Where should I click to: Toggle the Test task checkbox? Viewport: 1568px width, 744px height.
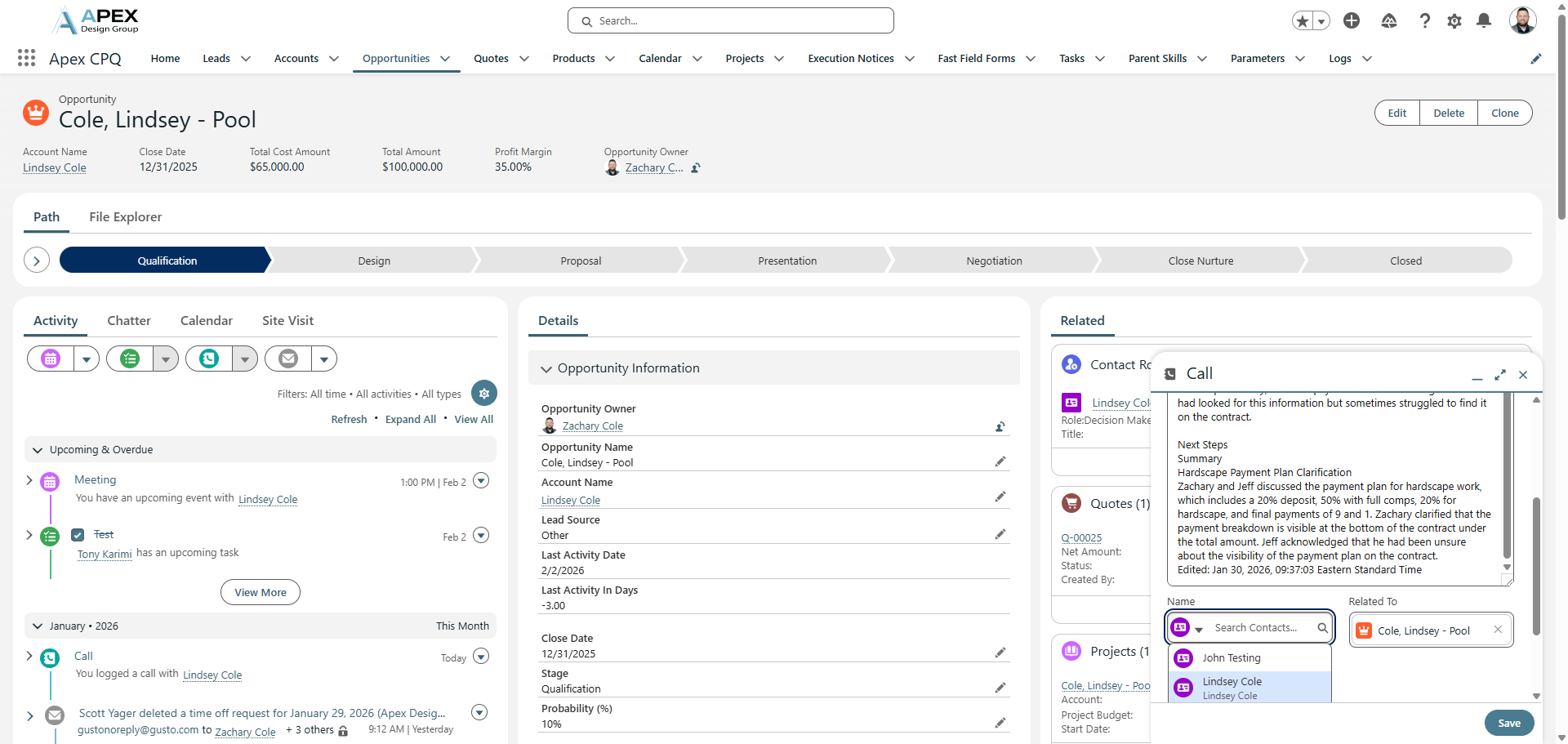click(78, 535)
